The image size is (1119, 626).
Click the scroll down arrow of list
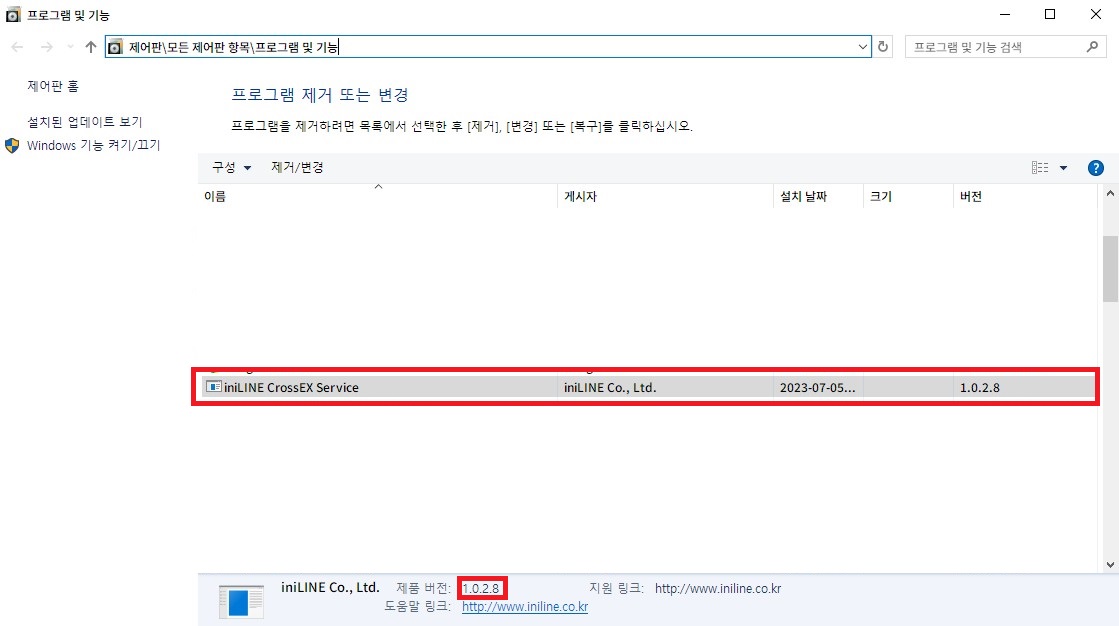pyautogui.click(x=1110, y=565)
